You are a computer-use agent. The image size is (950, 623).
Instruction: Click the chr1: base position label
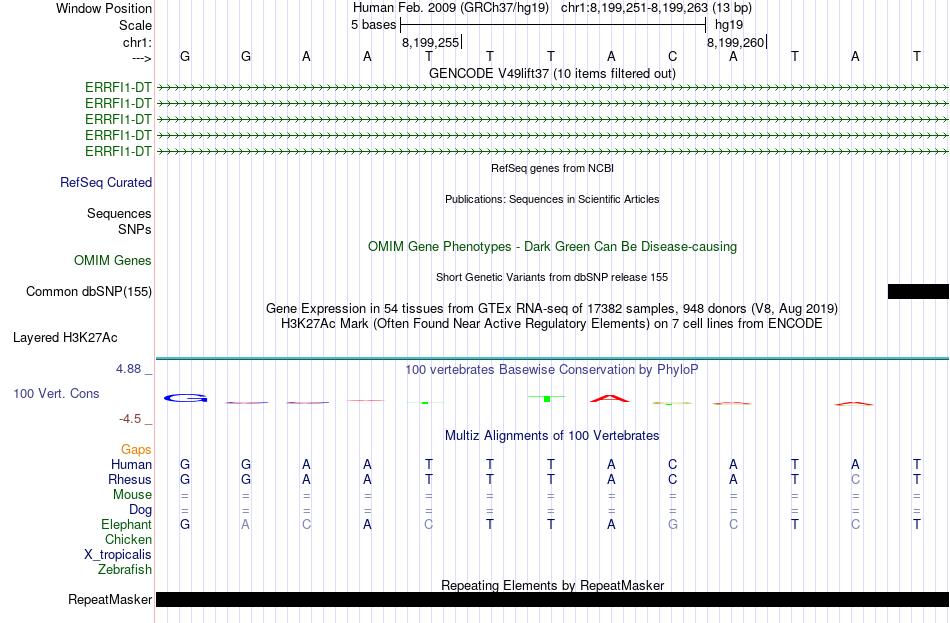[x=138, y=42]
